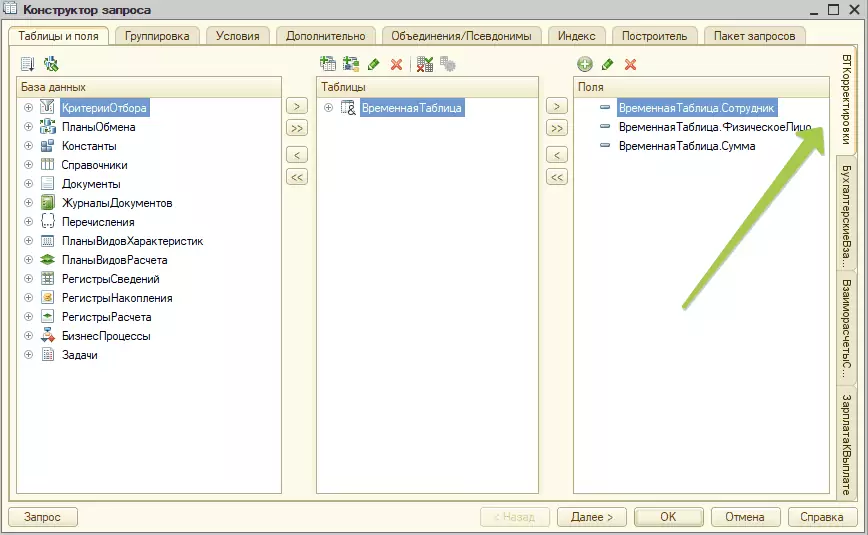Click the refresh icon in База данных toolbar
The image size is (868, 535).
(50, 64)
